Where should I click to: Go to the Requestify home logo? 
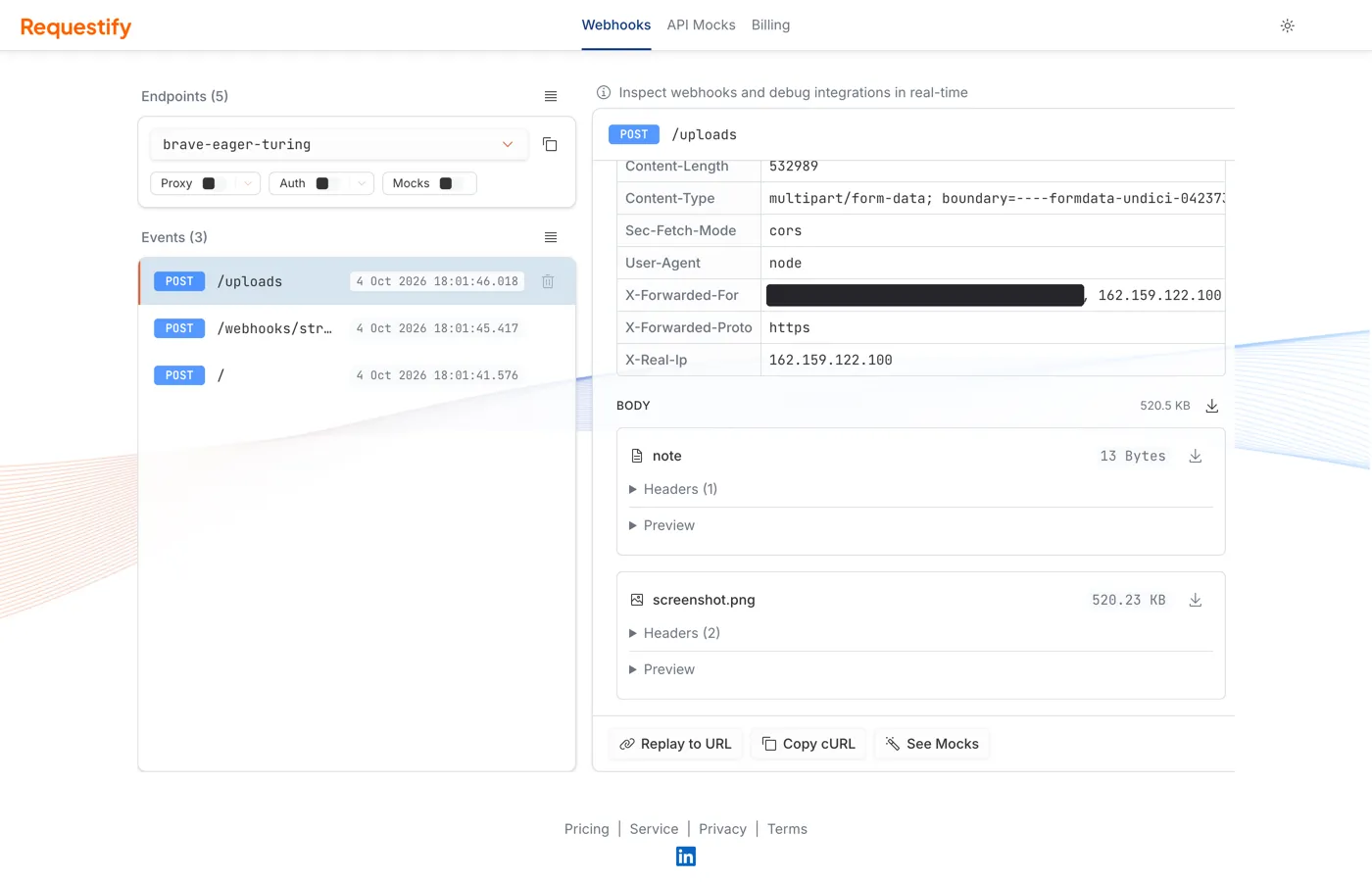(x=75, y=26)
